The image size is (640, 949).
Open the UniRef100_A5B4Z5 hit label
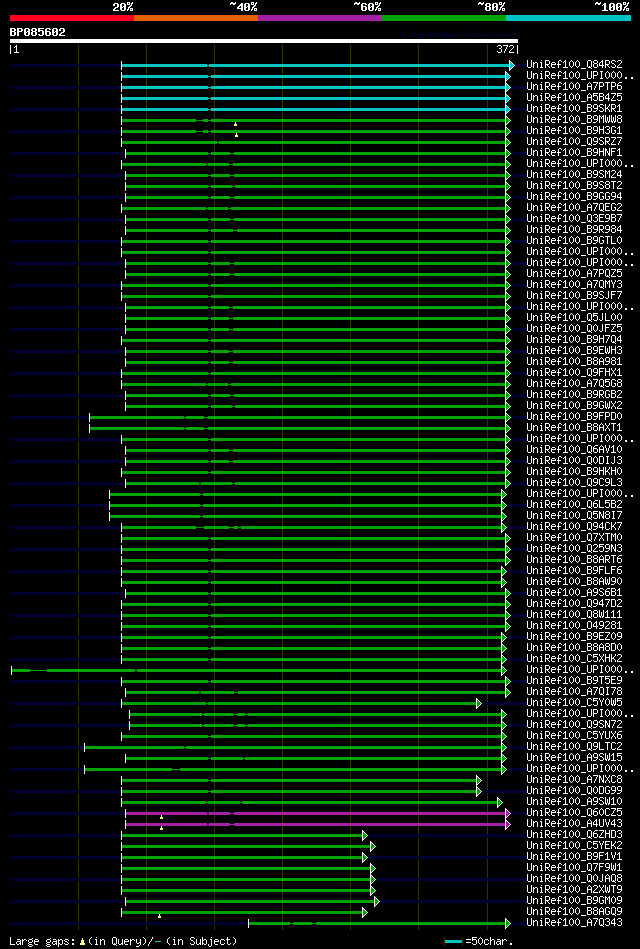pyautogui.click(x=574, y=97)
